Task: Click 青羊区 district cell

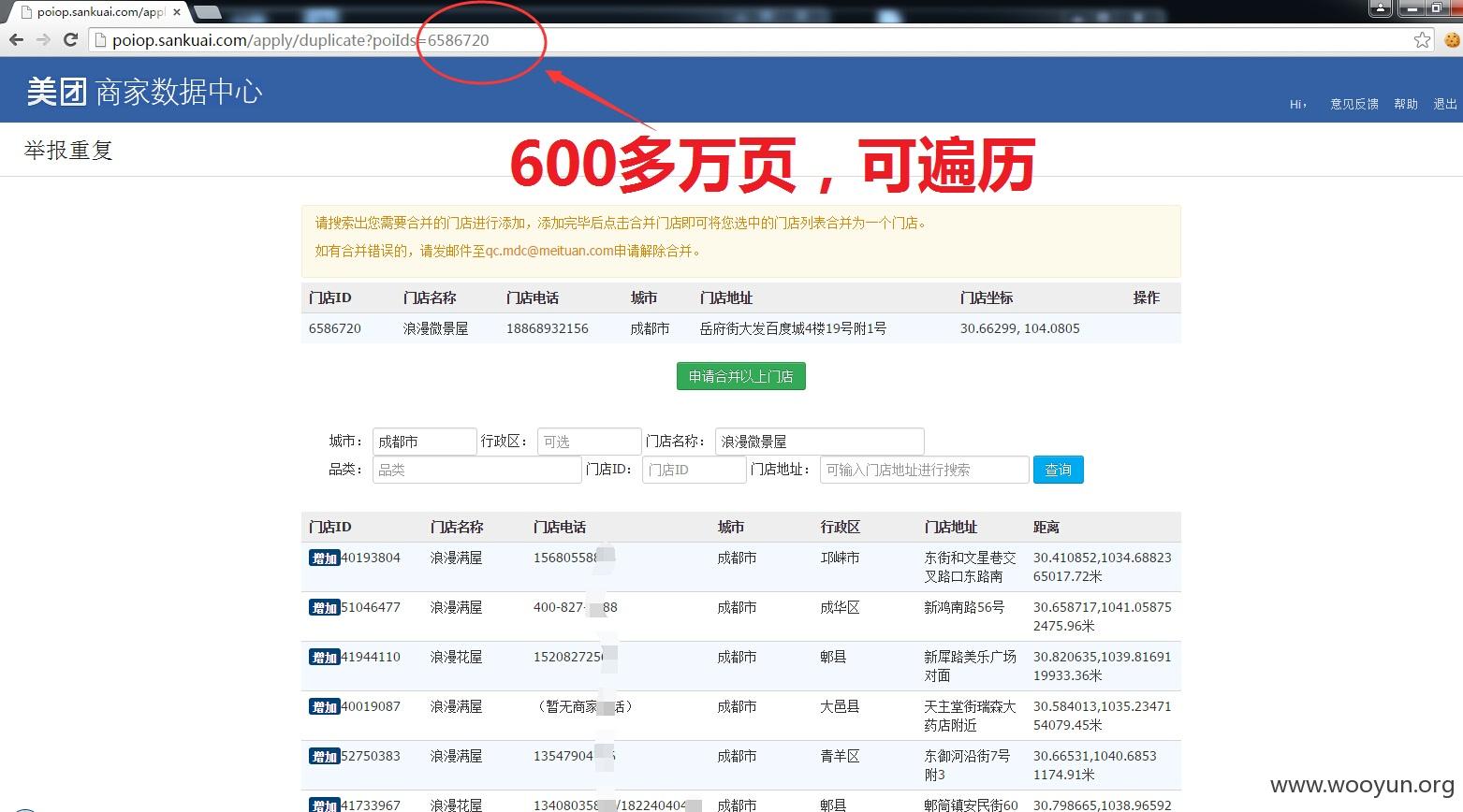Action: click(x=840, y=756)
